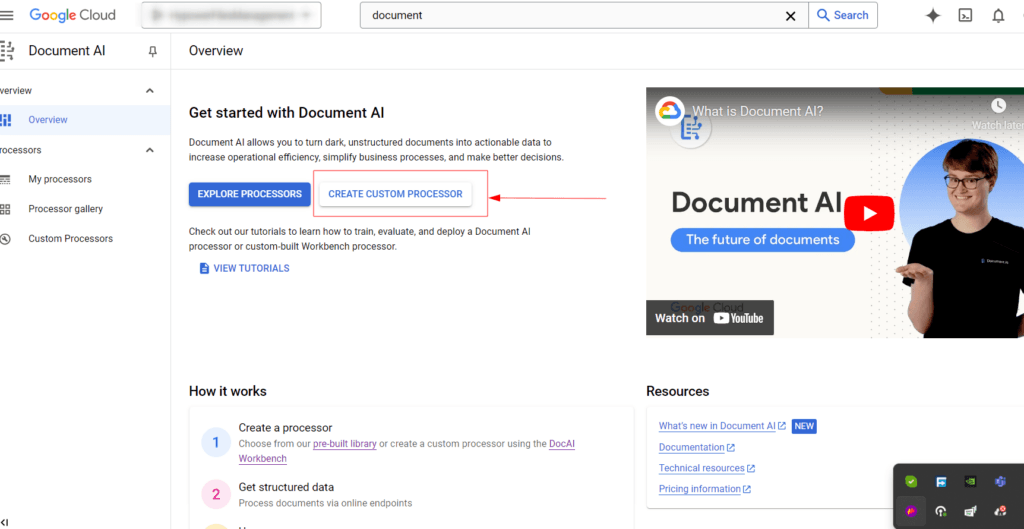This screenshot has height=529, width=1024.
Task: Click the Watch later clock icon
Action: click(998, 105)
